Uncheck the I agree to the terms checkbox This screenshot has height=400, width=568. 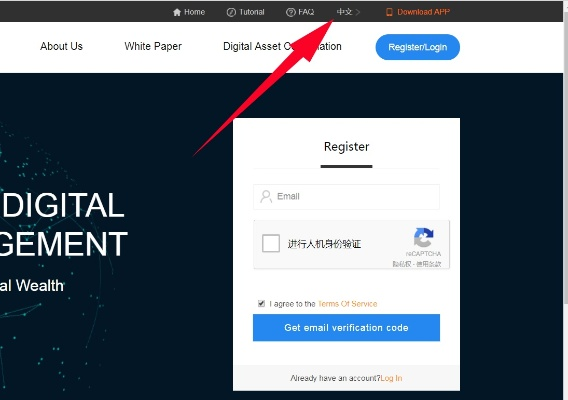(x=261, y=303)
